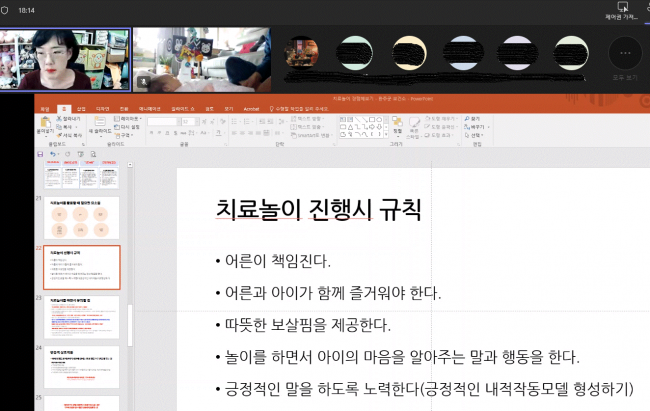Open the File (파일) tab
The height and width of the screenshot is (411, 650).
[45, 109]
